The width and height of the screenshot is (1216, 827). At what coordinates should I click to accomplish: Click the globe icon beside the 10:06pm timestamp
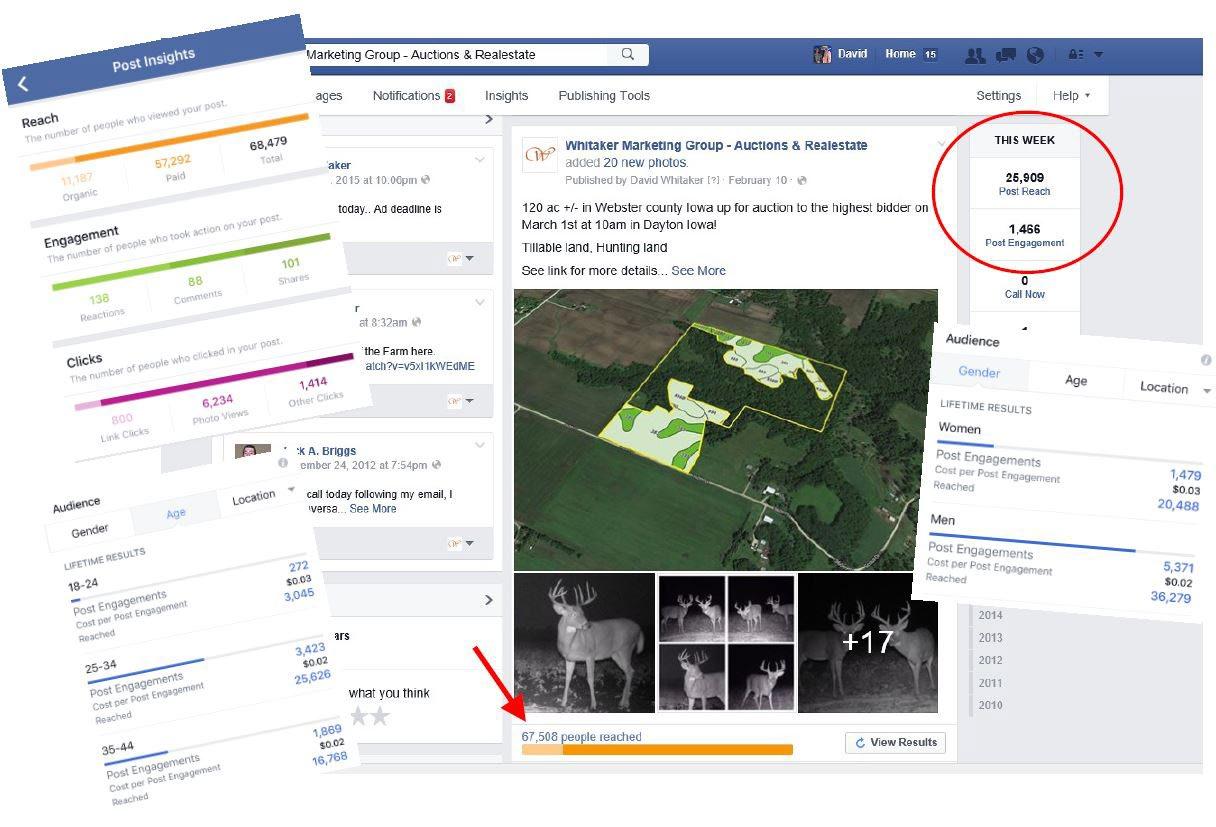coord(426,180)
